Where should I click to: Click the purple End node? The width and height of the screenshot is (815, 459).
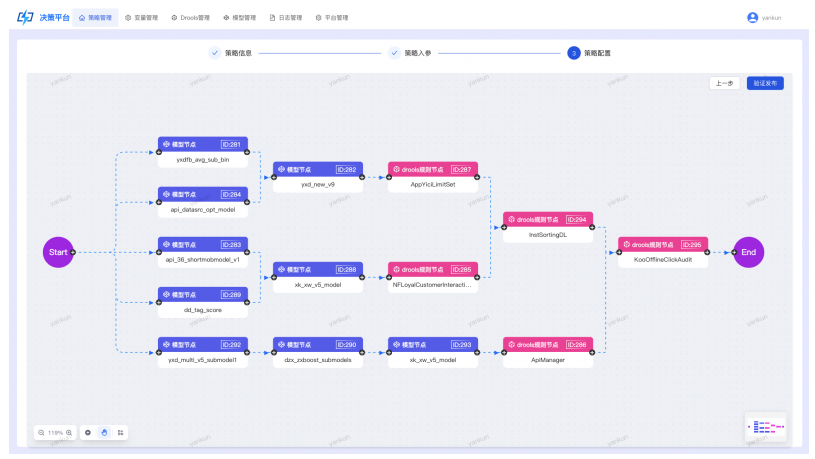tap(748, 252)
